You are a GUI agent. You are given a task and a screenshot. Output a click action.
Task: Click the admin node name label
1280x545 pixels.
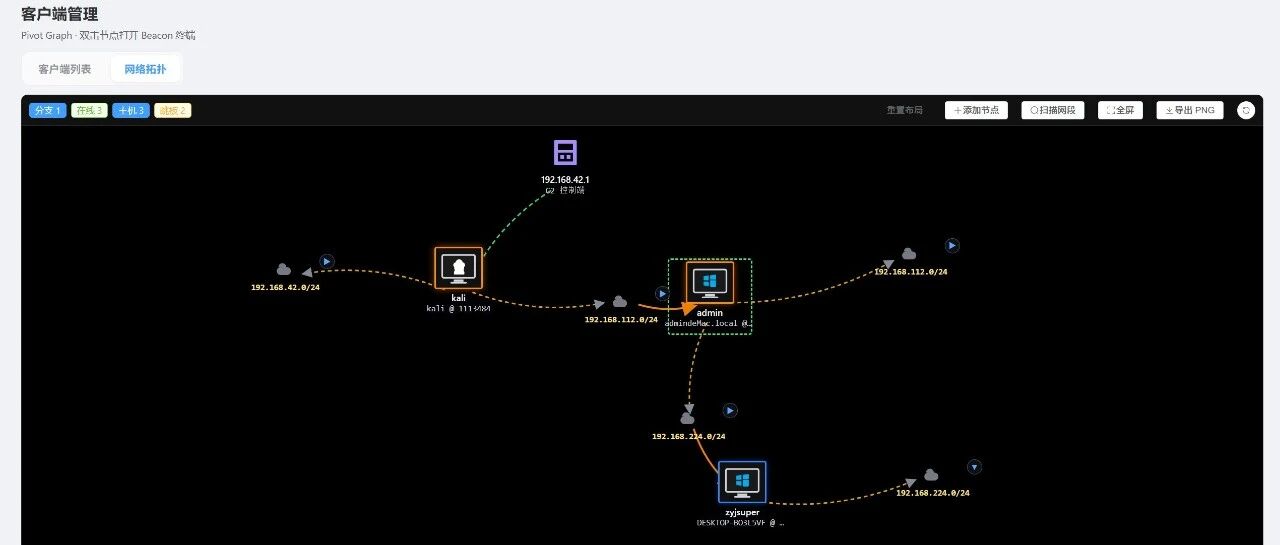[x=710, y=313]
